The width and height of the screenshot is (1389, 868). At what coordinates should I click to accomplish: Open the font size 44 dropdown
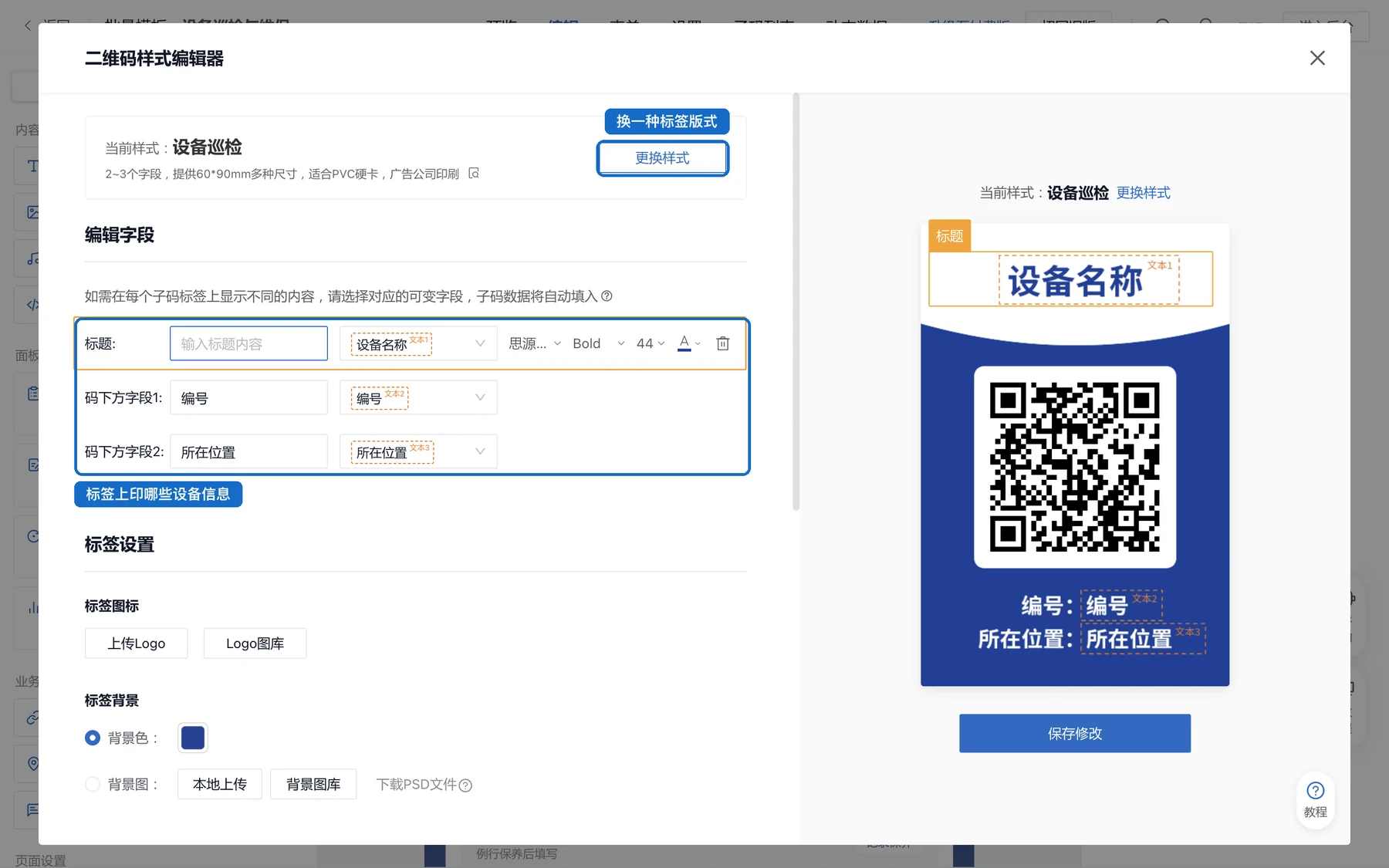(651, 343)
